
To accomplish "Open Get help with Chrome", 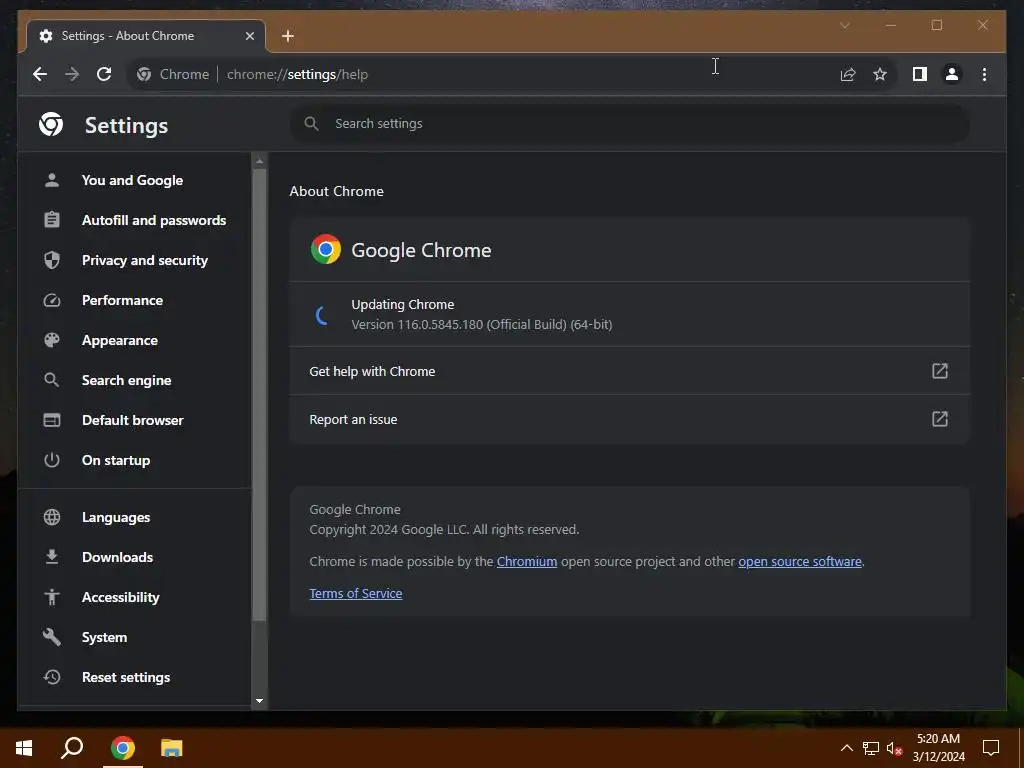I will pos(630,371).
